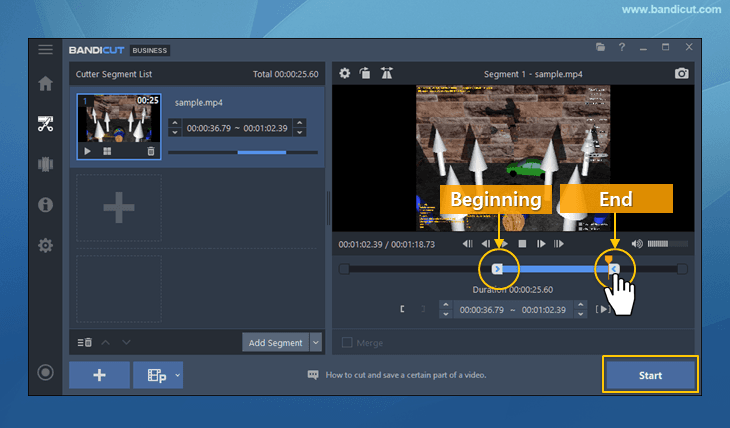
Task: Open the Settings gear in the sidebar
Action: point(45,245)
